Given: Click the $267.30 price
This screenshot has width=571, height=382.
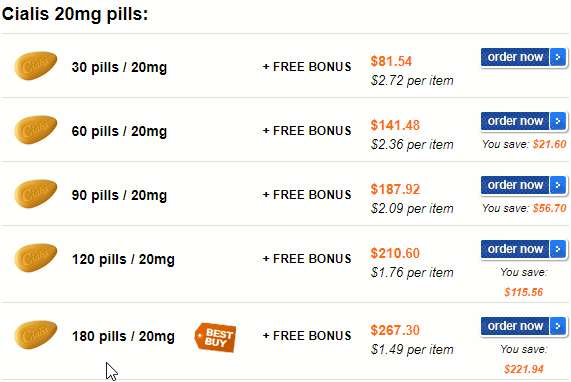Looking at the screenshot, I should pyautogui.click(x=395, y=330).
